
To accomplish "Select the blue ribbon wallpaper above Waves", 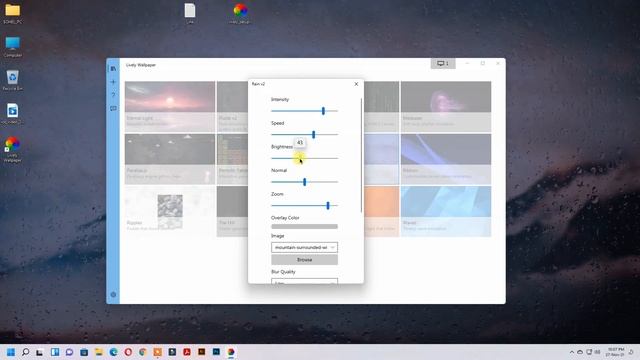I will click(x=446, y=159).
